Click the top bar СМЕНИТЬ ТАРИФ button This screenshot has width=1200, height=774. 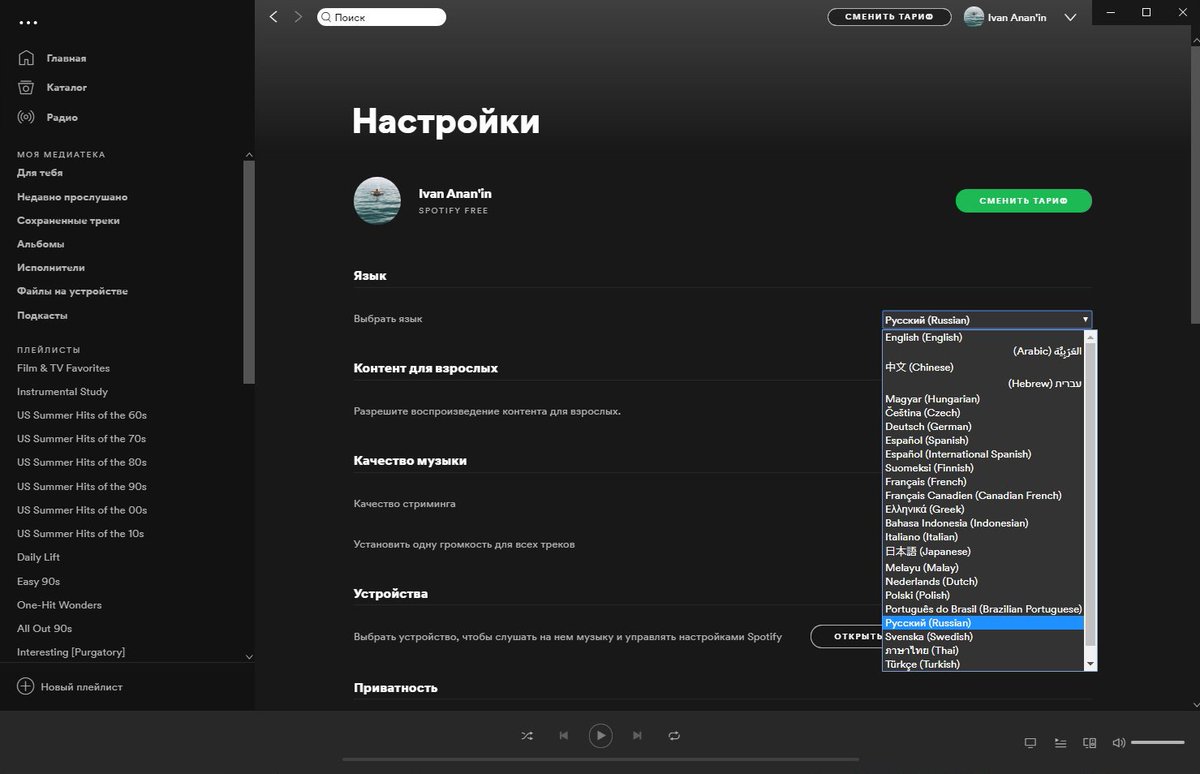point(889,17)
